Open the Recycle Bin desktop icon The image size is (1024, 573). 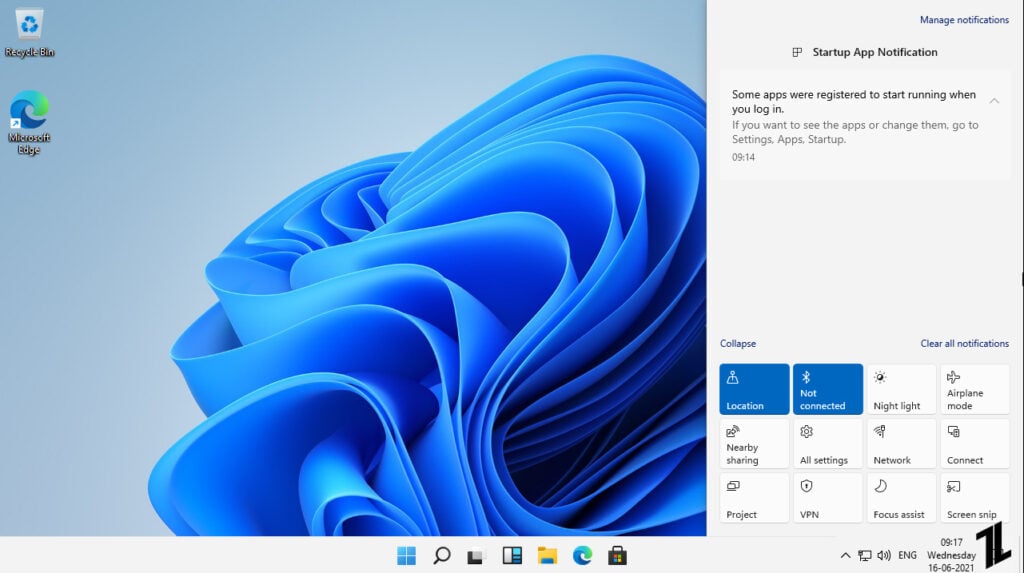coord(29,33)
